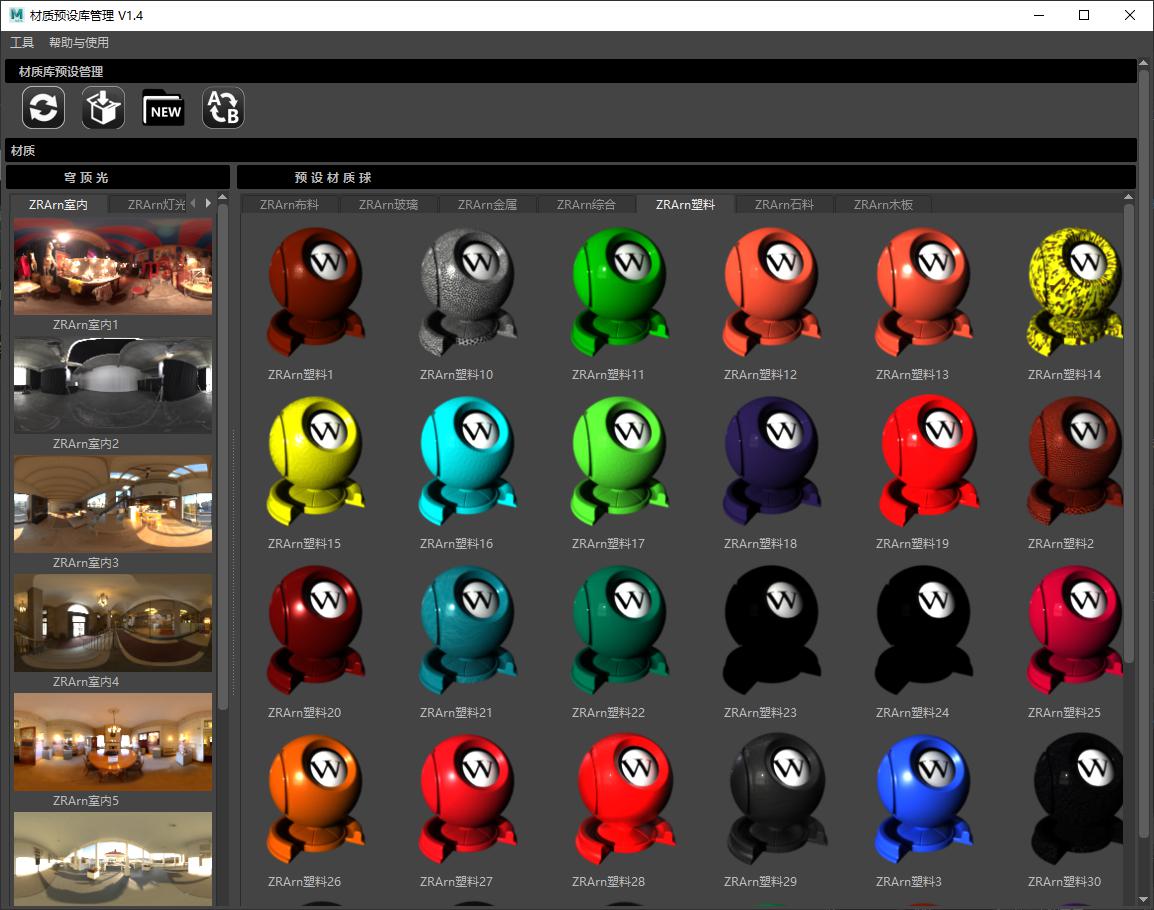Click the NEW folder icon
The height and width of the screenshot is (910, 1154).
164,108
